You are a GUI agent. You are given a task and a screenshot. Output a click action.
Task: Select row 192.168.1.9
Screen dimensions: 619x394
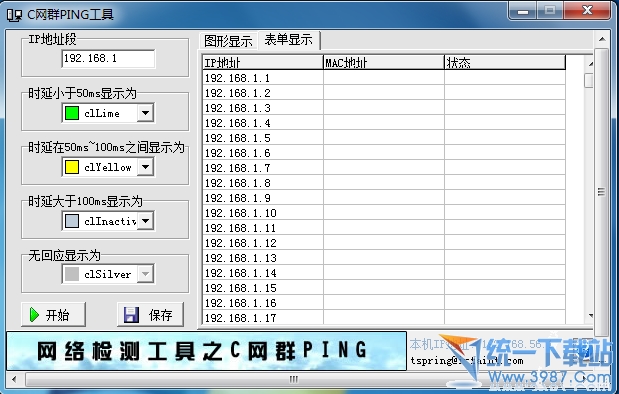(384, 198)
